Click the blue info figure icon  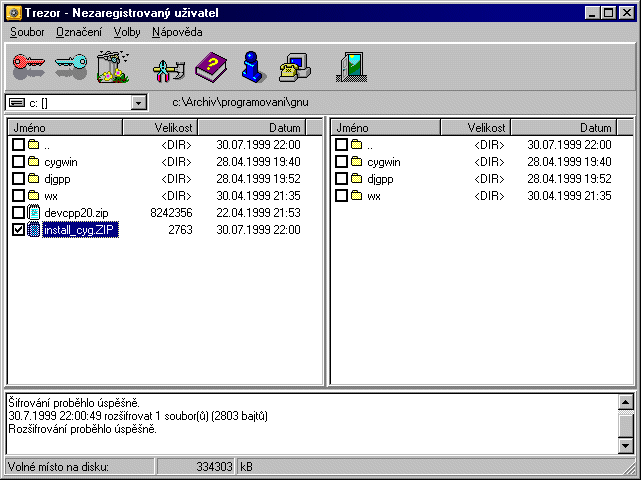pyautogui.click(x=254, y=67)
